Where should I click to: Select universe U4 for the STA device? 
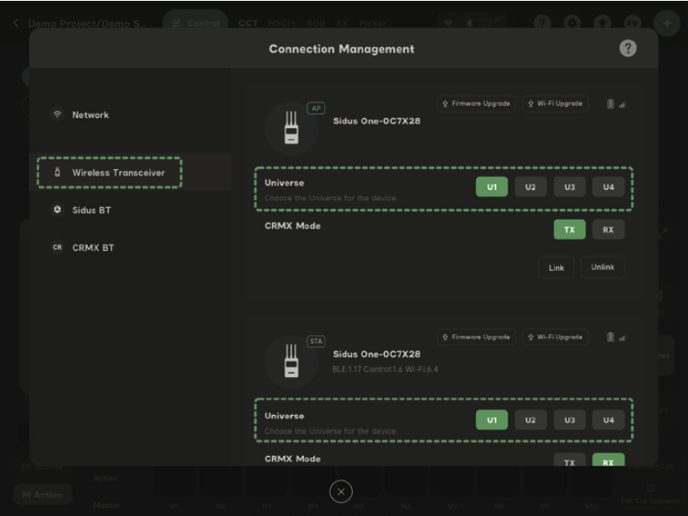608,420
